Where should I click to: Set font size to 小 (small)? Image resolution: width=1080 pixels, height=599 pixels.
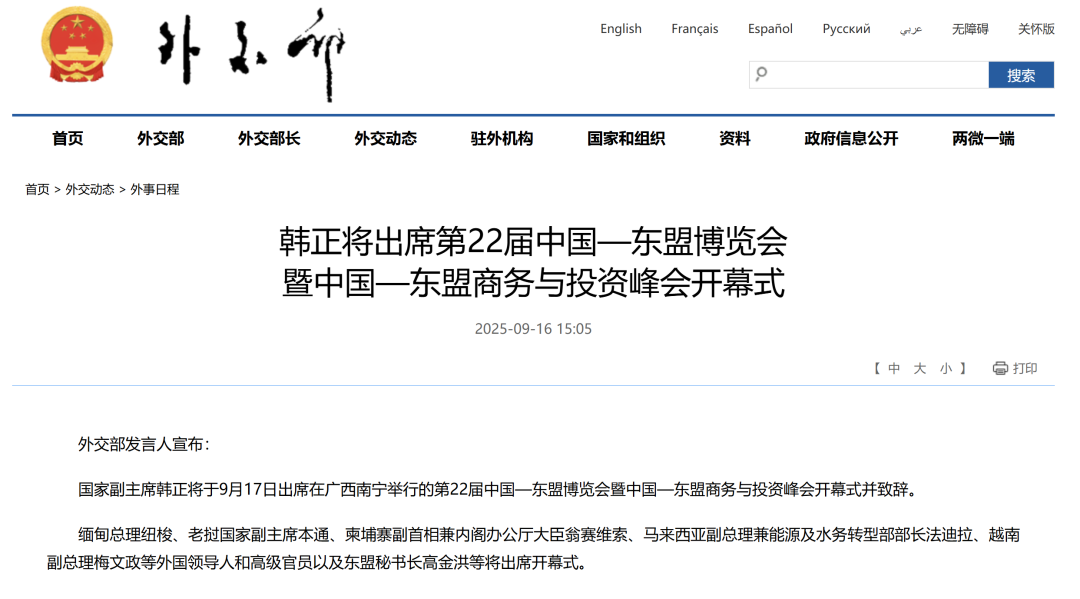[946, 368]
